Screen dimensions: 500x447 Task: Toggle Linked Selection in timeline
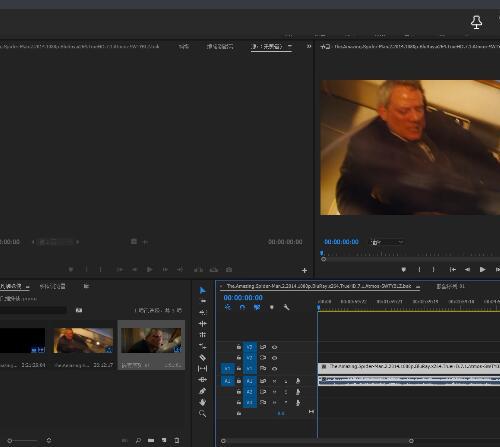(257, 307)
